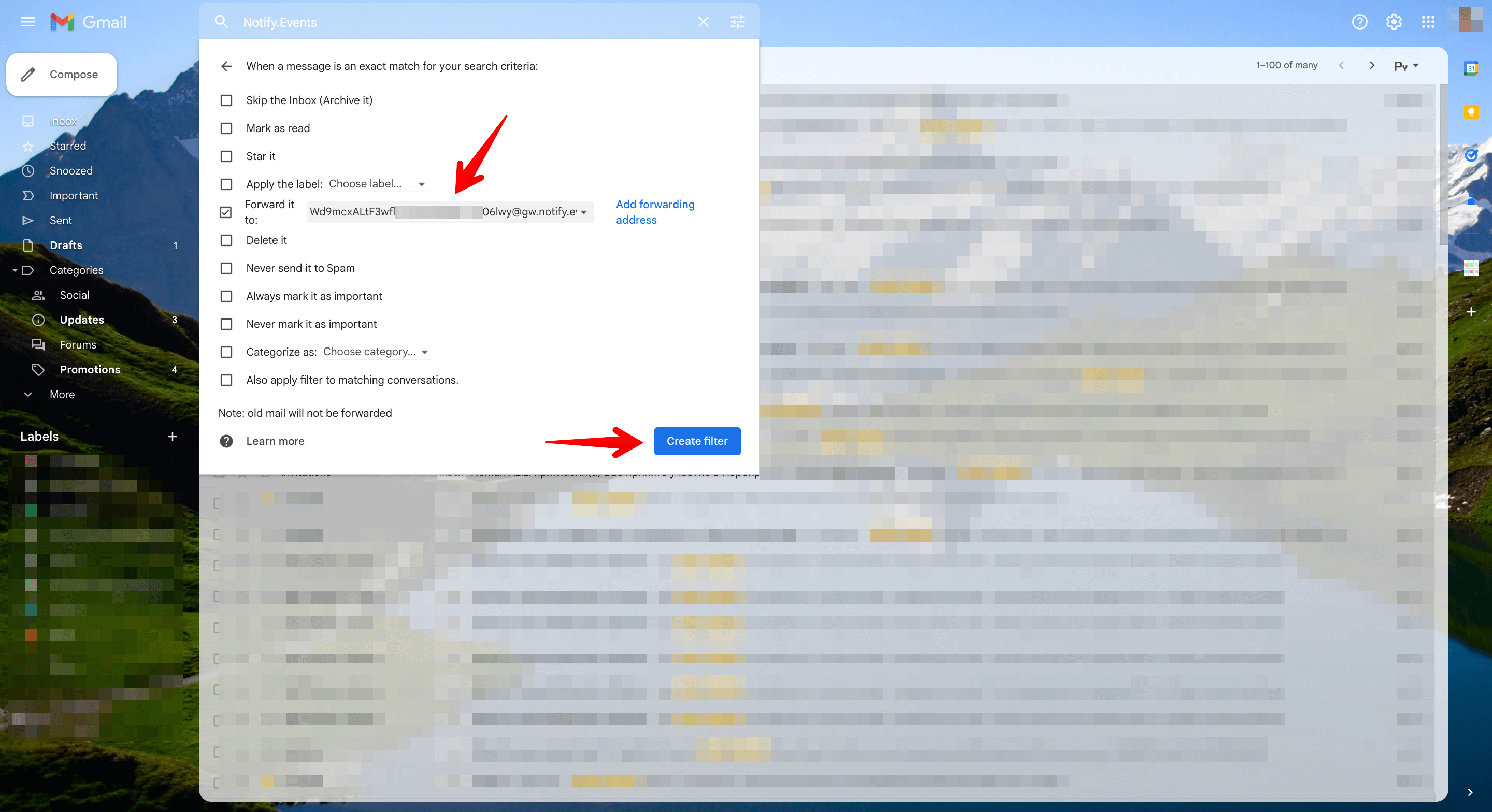Toggle Also apply filter to matching conversations
Image resolution: width=1492 pixels, height=812 pixels.
tap(226, 380)
